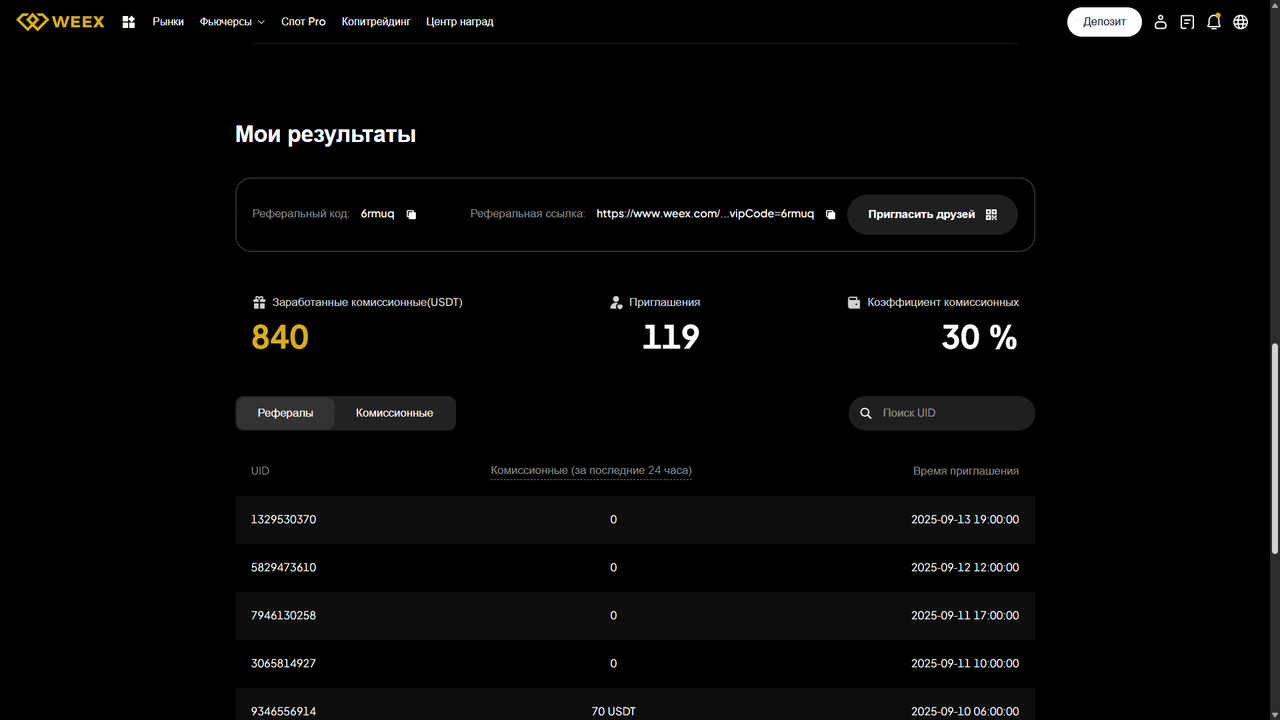The image size is (1280, 720).
Task: Click the referral link URL text
Action: tap(705, 214)
